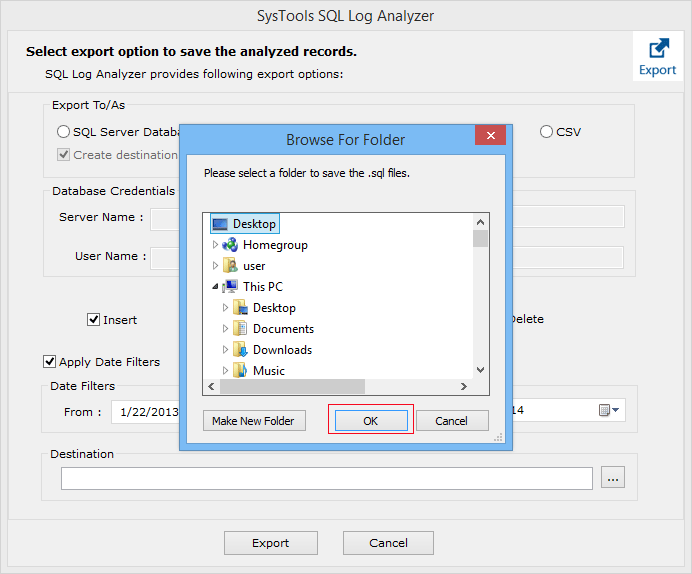Select the Homegroup icon in folder tree
The image size is (692, 574).
tap(230, 245)
